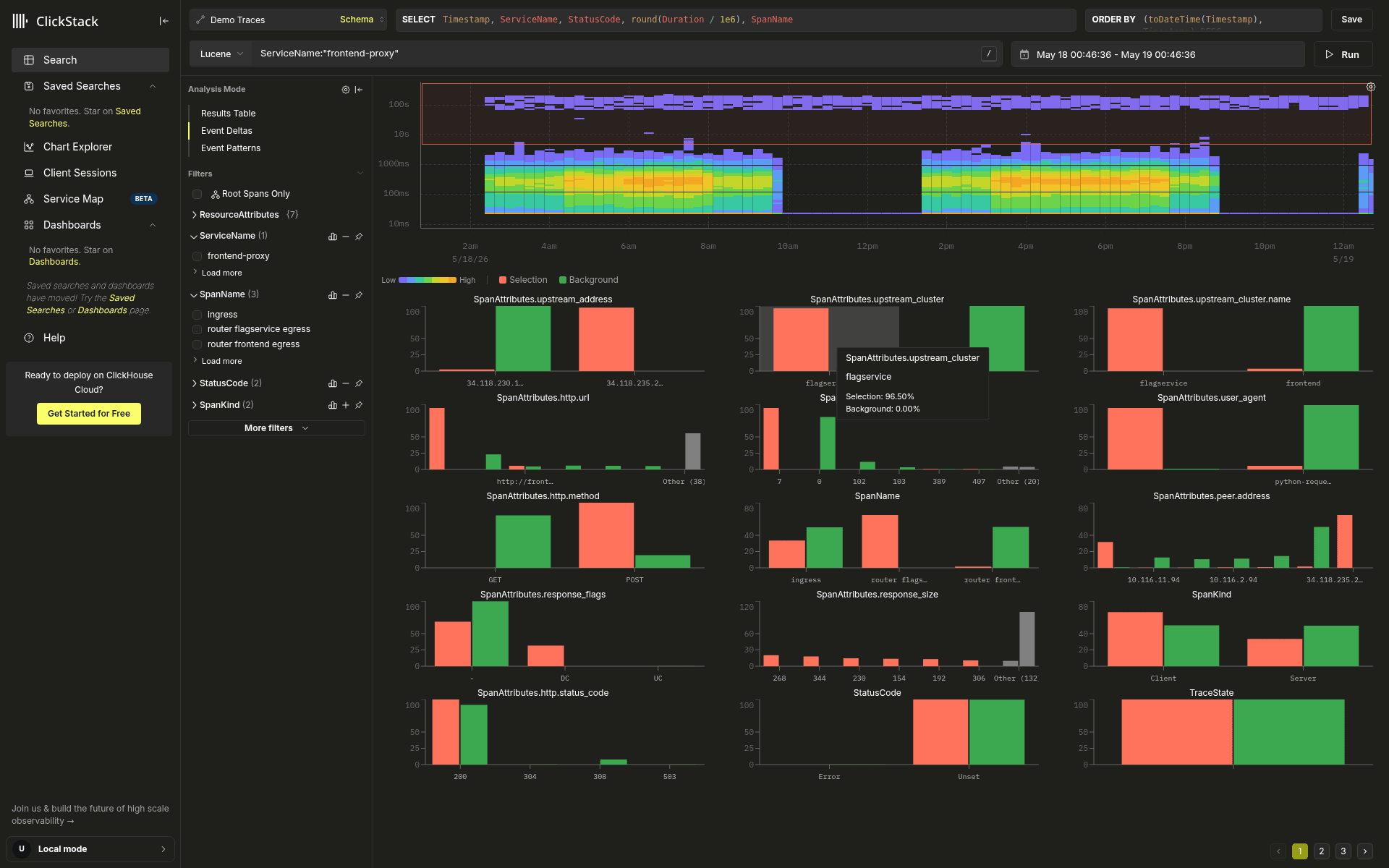This screenshot has height=868, width=1389.
Task: Click the plus icon for SpanKind filter
Action: 346,405
